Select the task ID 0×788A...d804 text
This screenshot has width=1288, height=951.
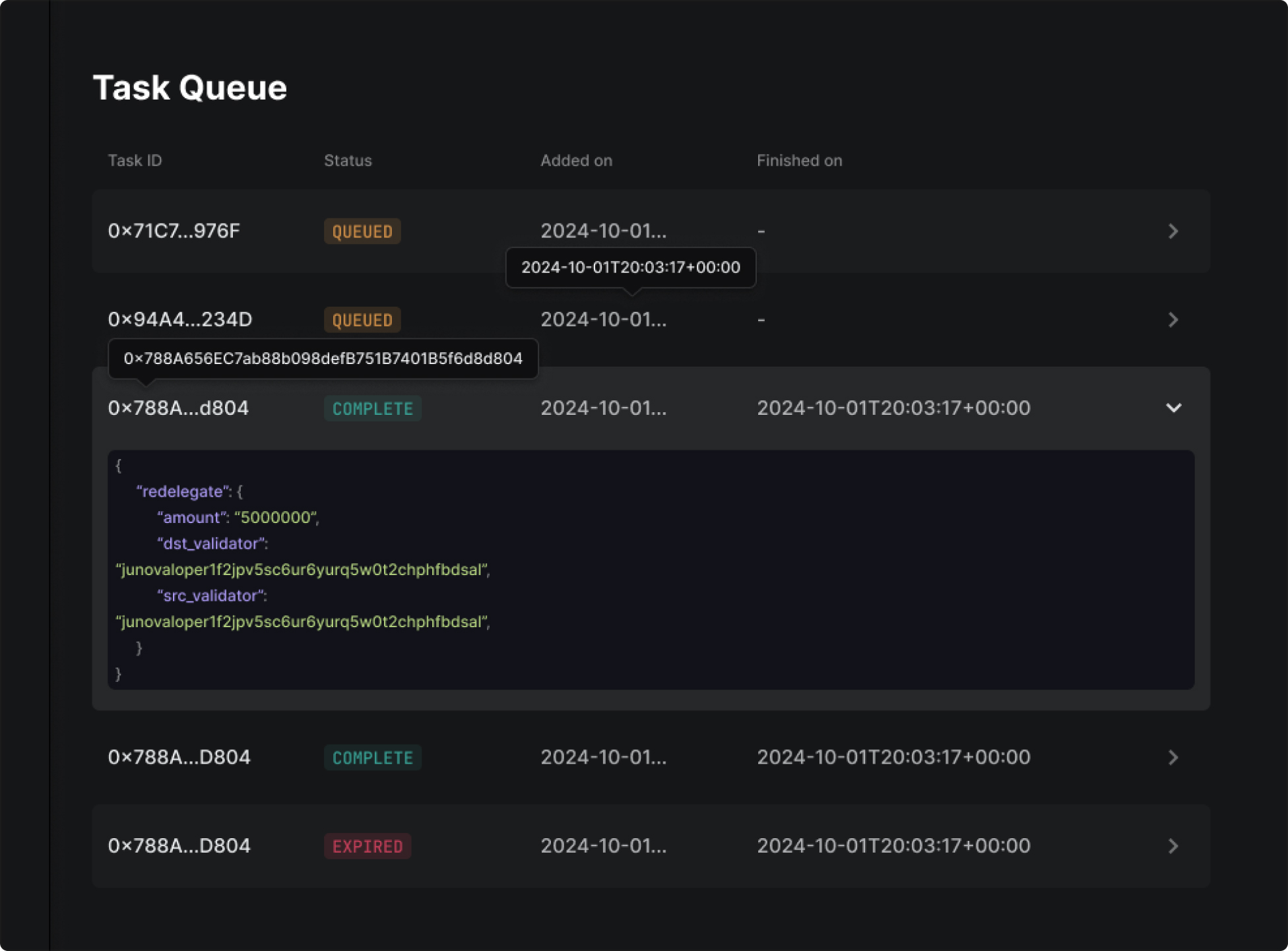click(x=178, y=408)
